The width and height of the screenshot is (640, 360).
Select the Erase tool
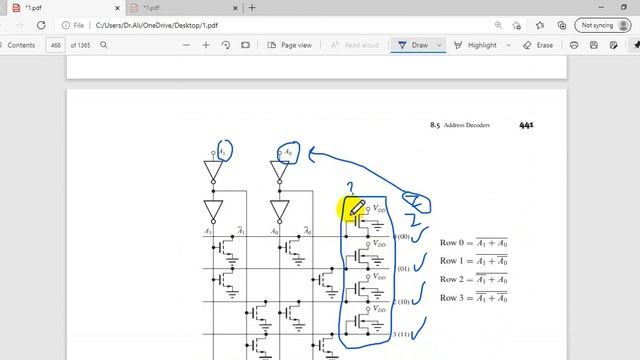pos(538,45)
